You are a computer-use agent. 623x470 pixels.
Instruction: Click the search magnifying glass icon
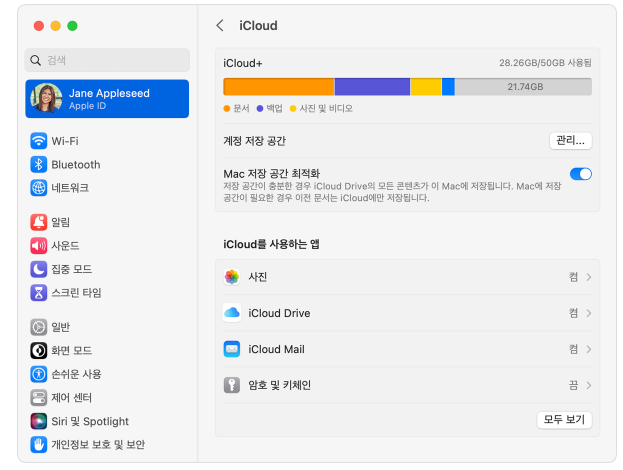coord(36,60)
